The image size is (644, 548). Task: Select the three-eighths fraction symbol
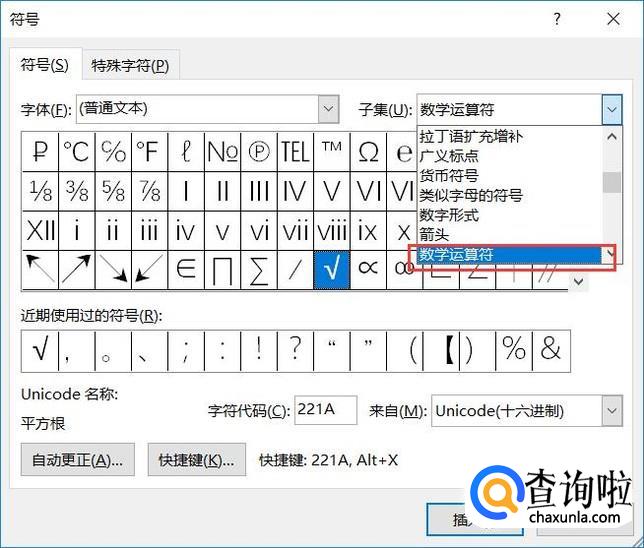[x=77, y=191]
